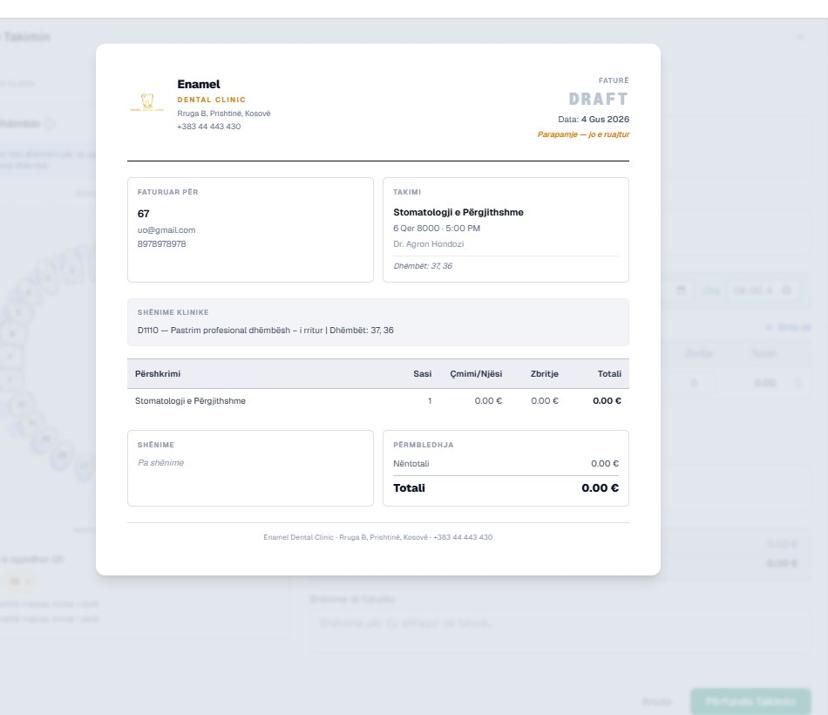
Task: Click the 'DENTAL CLINIC' gold subtitle
Action: coord(211,99)
